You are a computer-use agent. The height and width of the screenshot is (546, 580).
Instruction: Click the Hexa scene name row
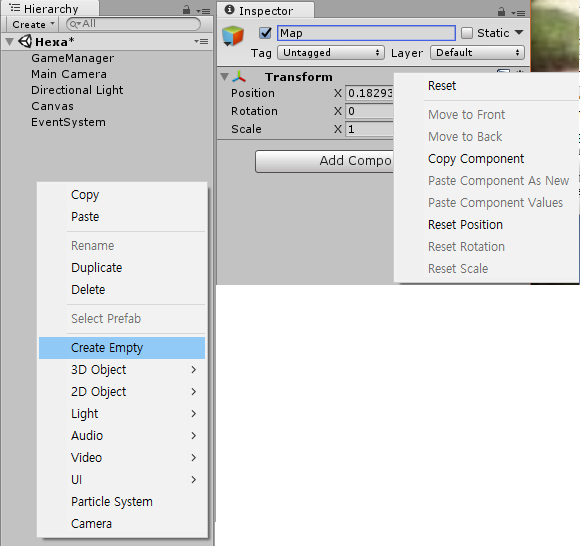[107, 41]
